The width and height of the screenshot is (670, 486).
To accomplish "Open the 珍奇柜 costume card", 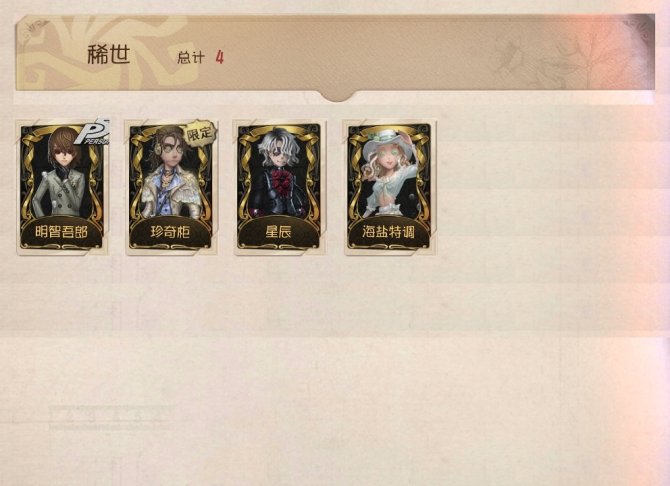I will tap(171, 187).
